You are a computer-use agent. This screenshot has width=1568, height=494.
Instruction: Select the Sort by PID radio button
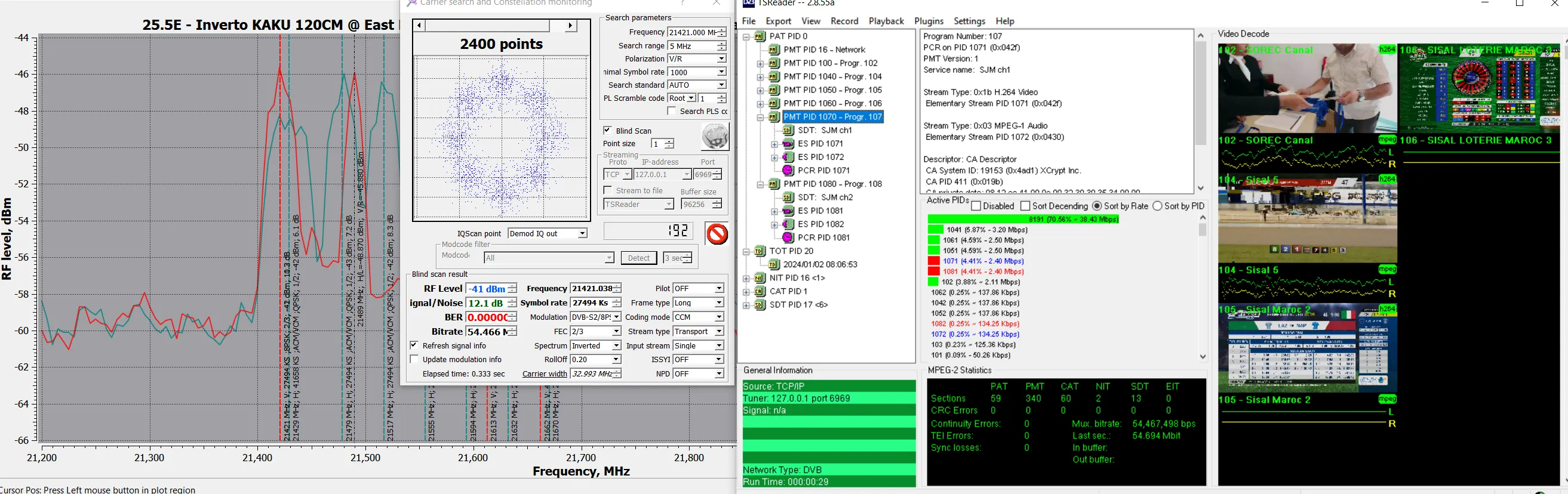tap(1157, 206)
